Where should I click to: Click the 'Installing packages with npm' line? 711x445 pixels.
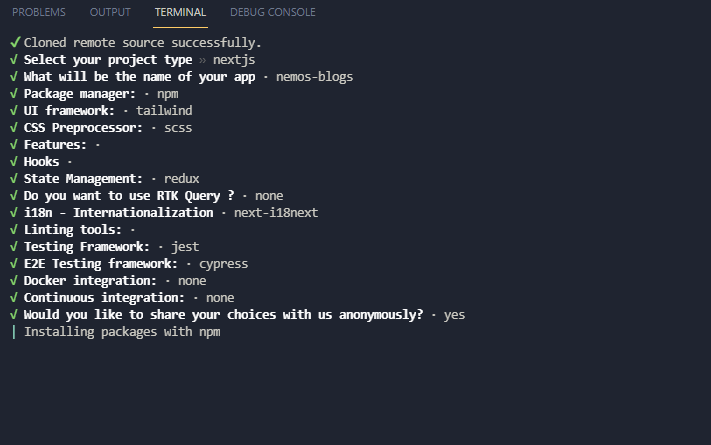point(122,332)
